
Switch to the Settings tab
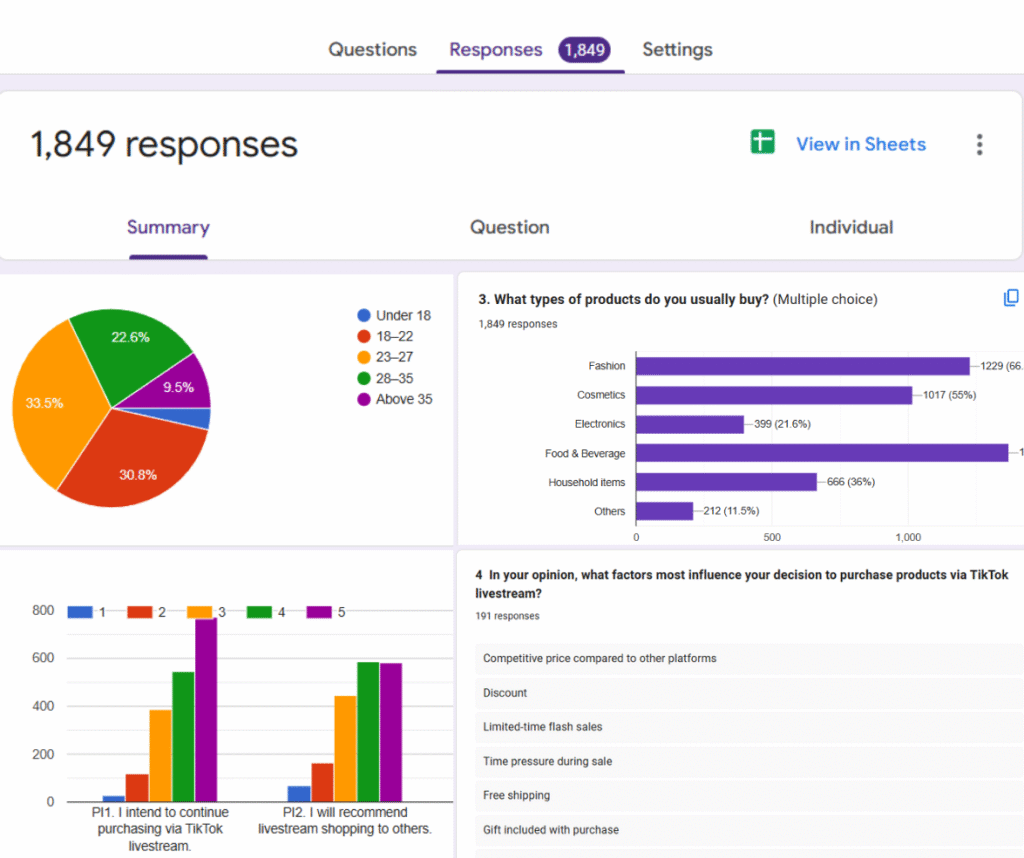tap(677, 50)
